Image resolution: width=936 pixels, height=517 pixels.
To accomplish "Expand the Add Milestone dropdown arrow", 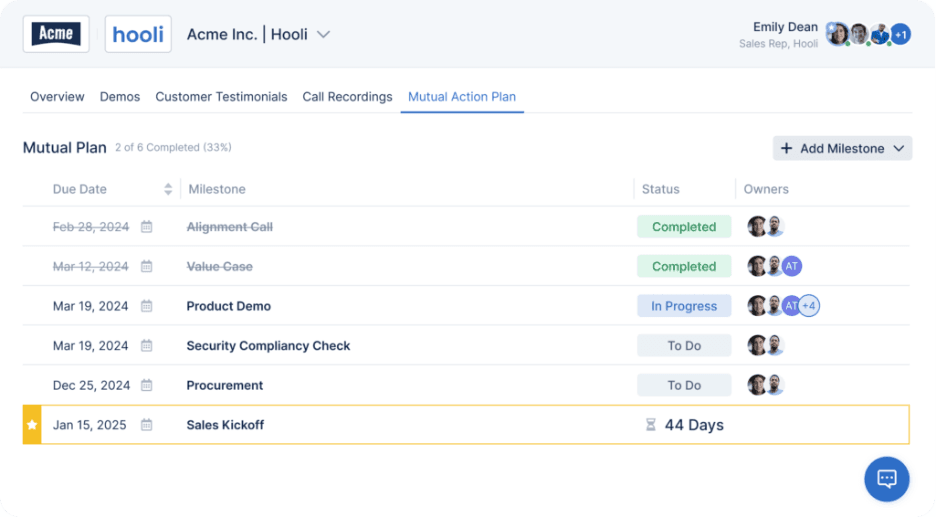I will [x=899, y=149].
